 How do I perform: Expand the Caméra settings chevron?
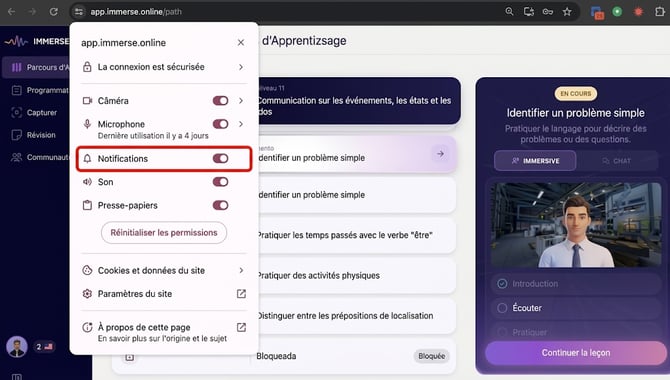241,100
